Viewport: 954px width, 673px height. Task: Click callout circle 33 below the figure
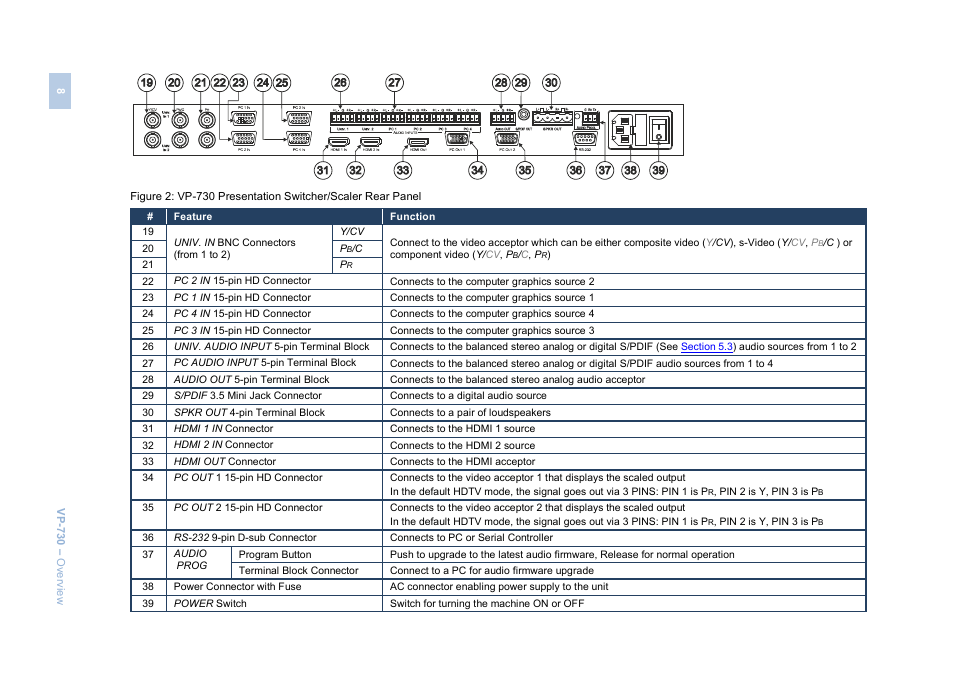(403, 170)
